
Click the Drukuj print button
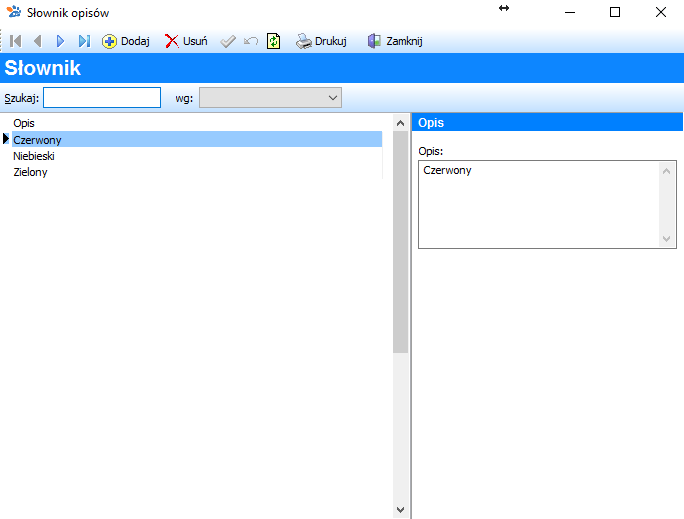point(321,41)
